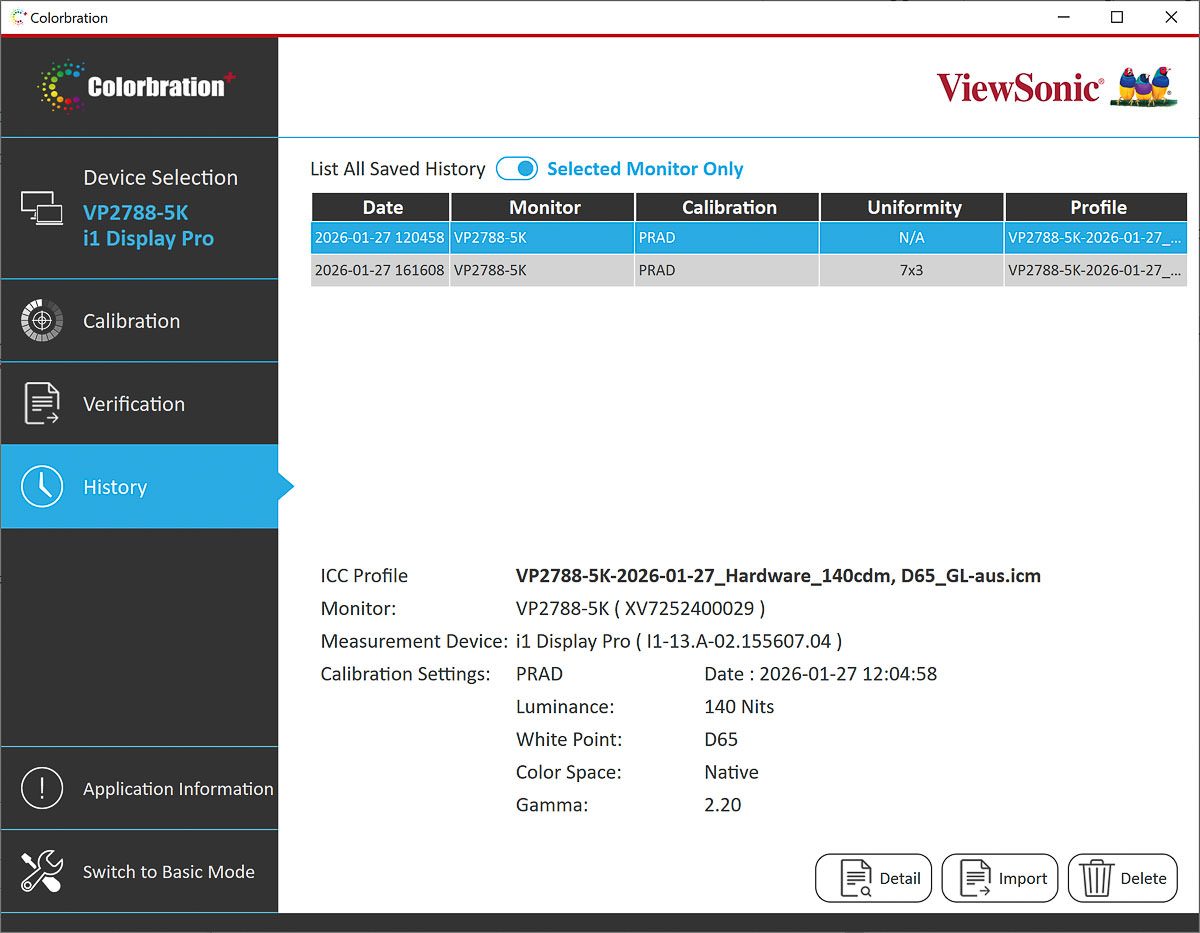The width and height of the screenshot is (1200, 933).
Task: Toggle the Selected Monitor Only switch
Action: click(x=517, y=169)
